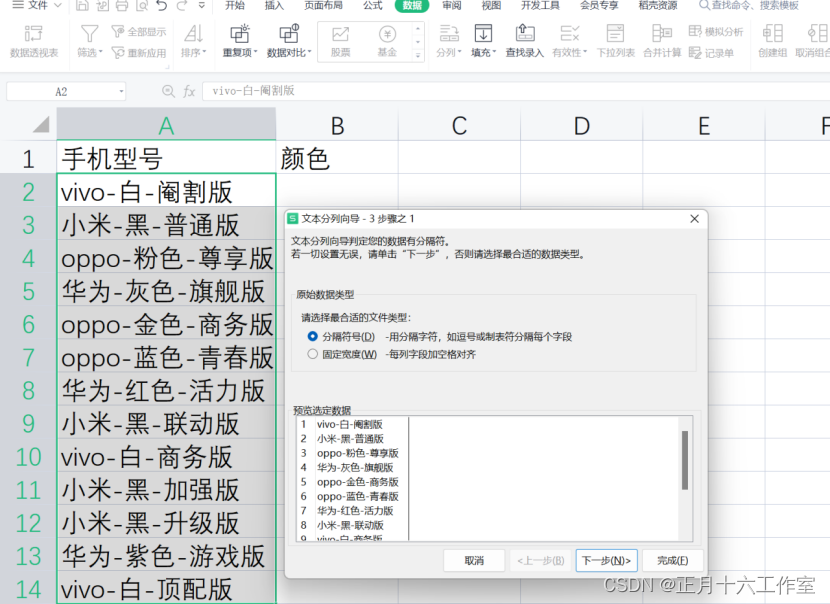Click the undo arrow icon
This screenshot has height=604, width=830.
coord(162,6)
